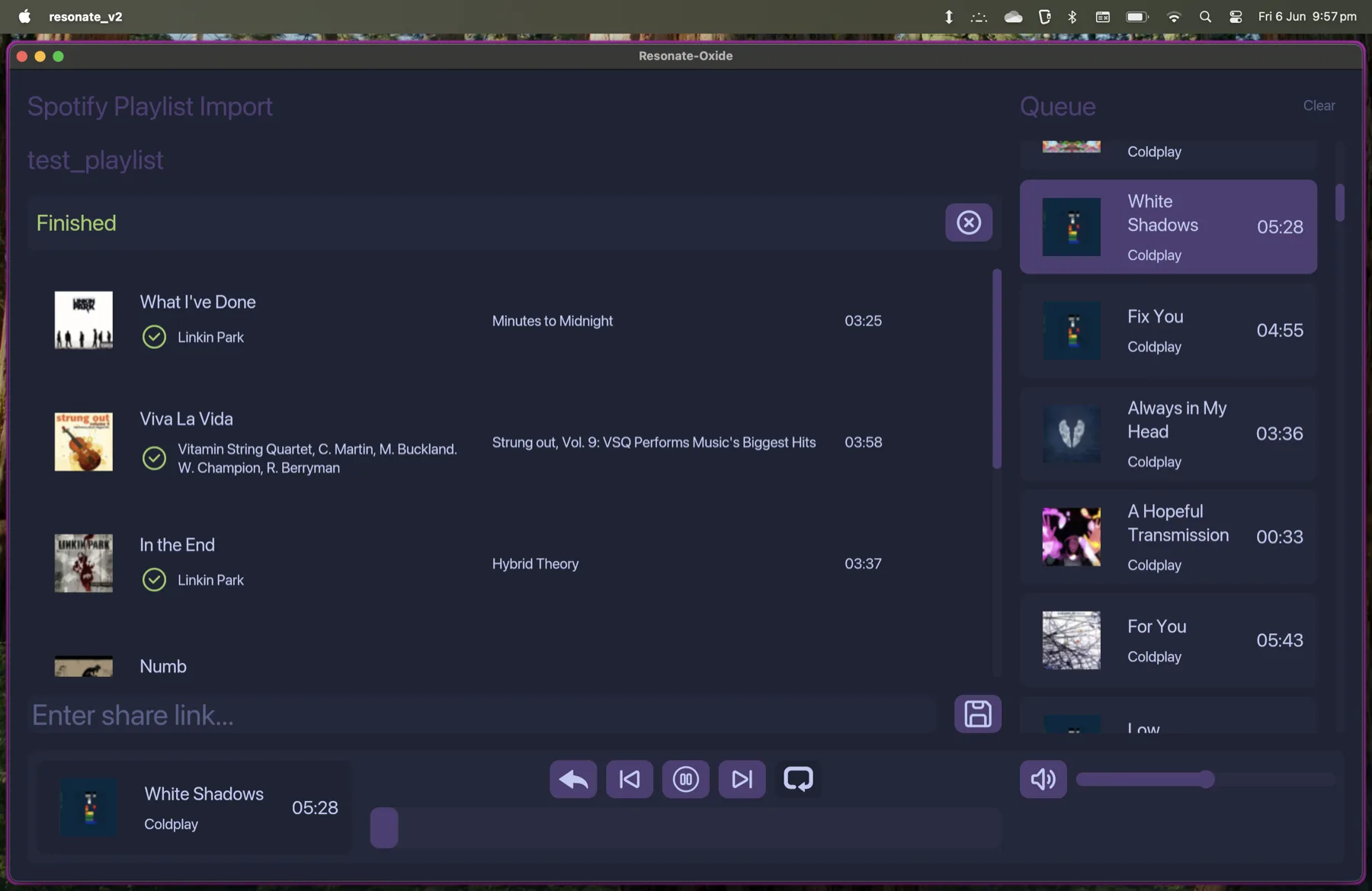Click the cloud icon in menu bar
The image size is (1372, 891).
tap(1013, 17)
